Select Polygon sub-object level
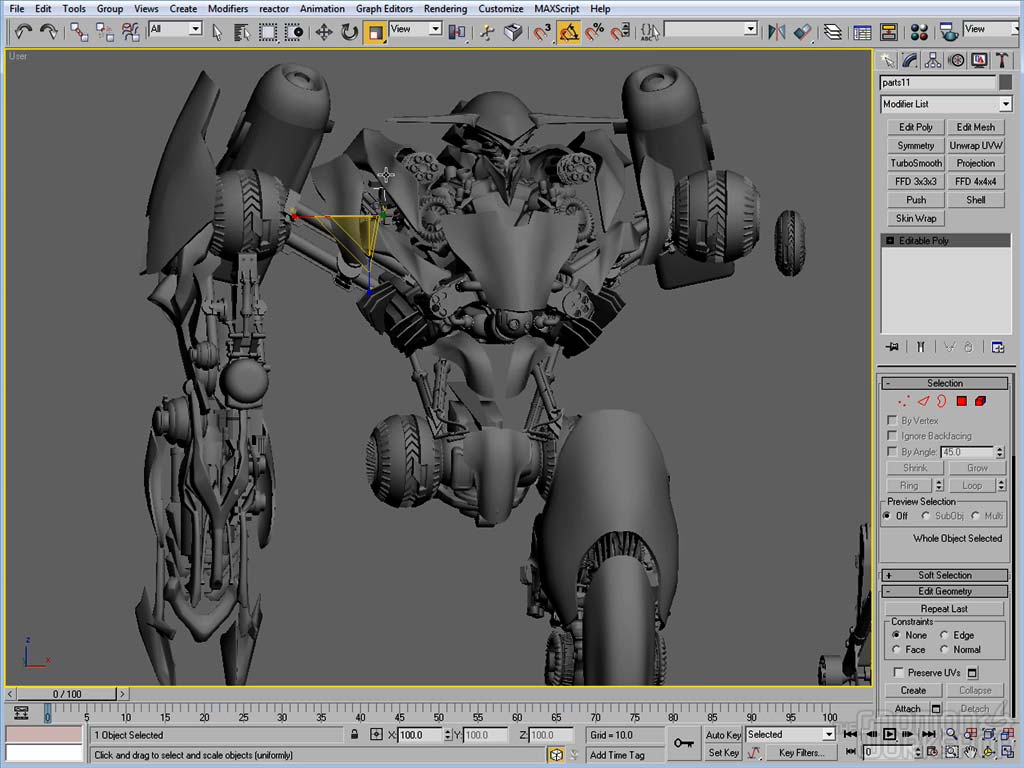 coord(961,401)
